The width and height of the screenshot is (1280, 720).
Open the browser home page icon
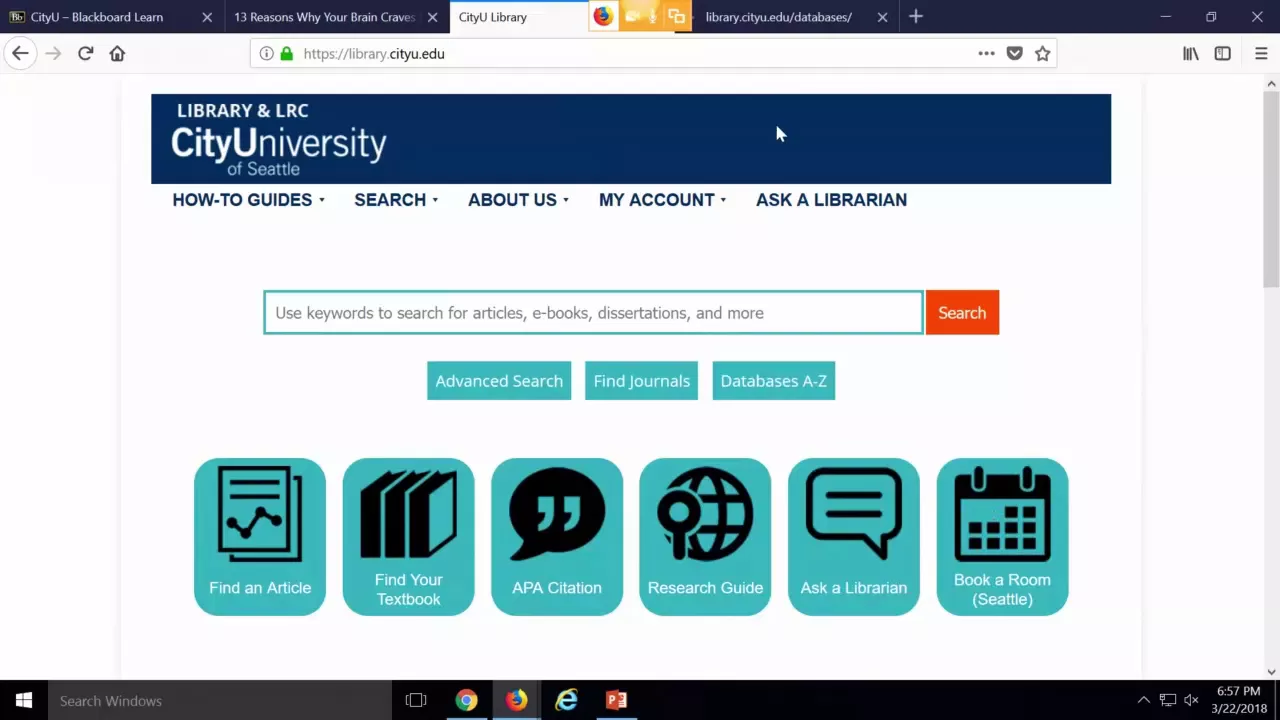pos(117,54)
